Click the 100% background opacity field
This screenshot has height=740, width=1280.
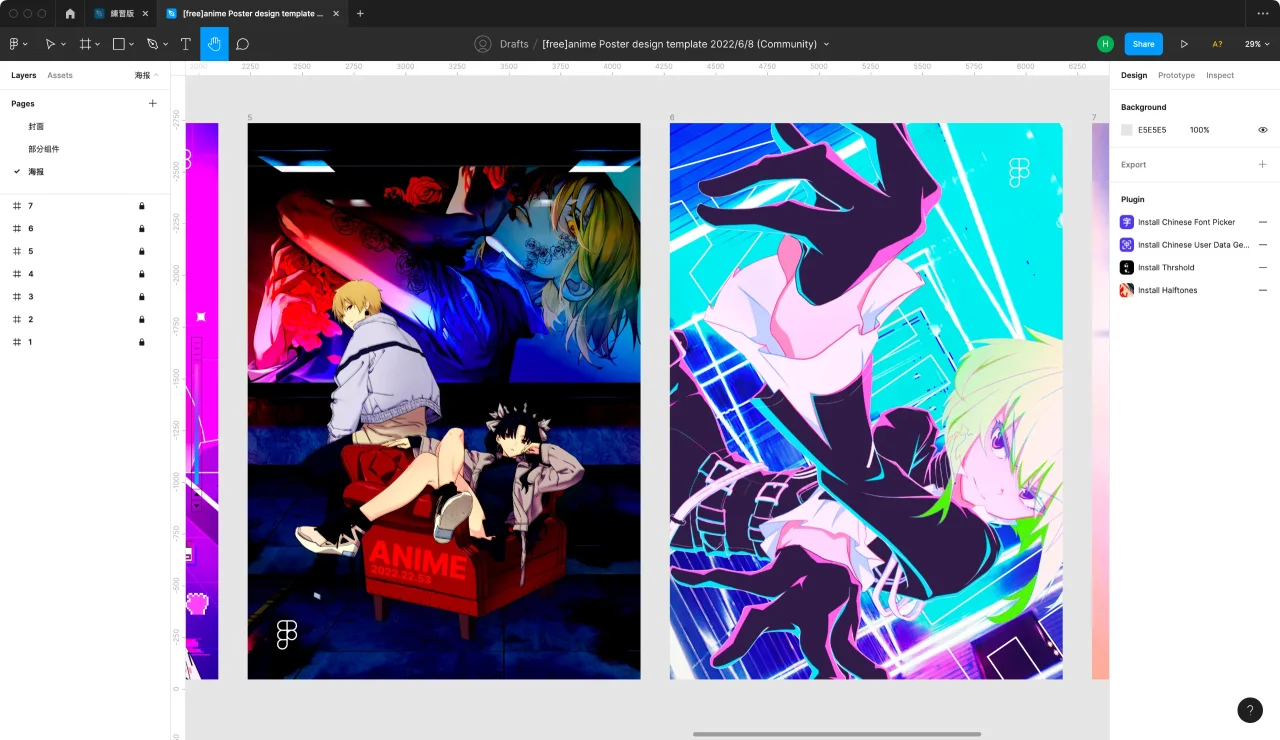point(1200,130)
